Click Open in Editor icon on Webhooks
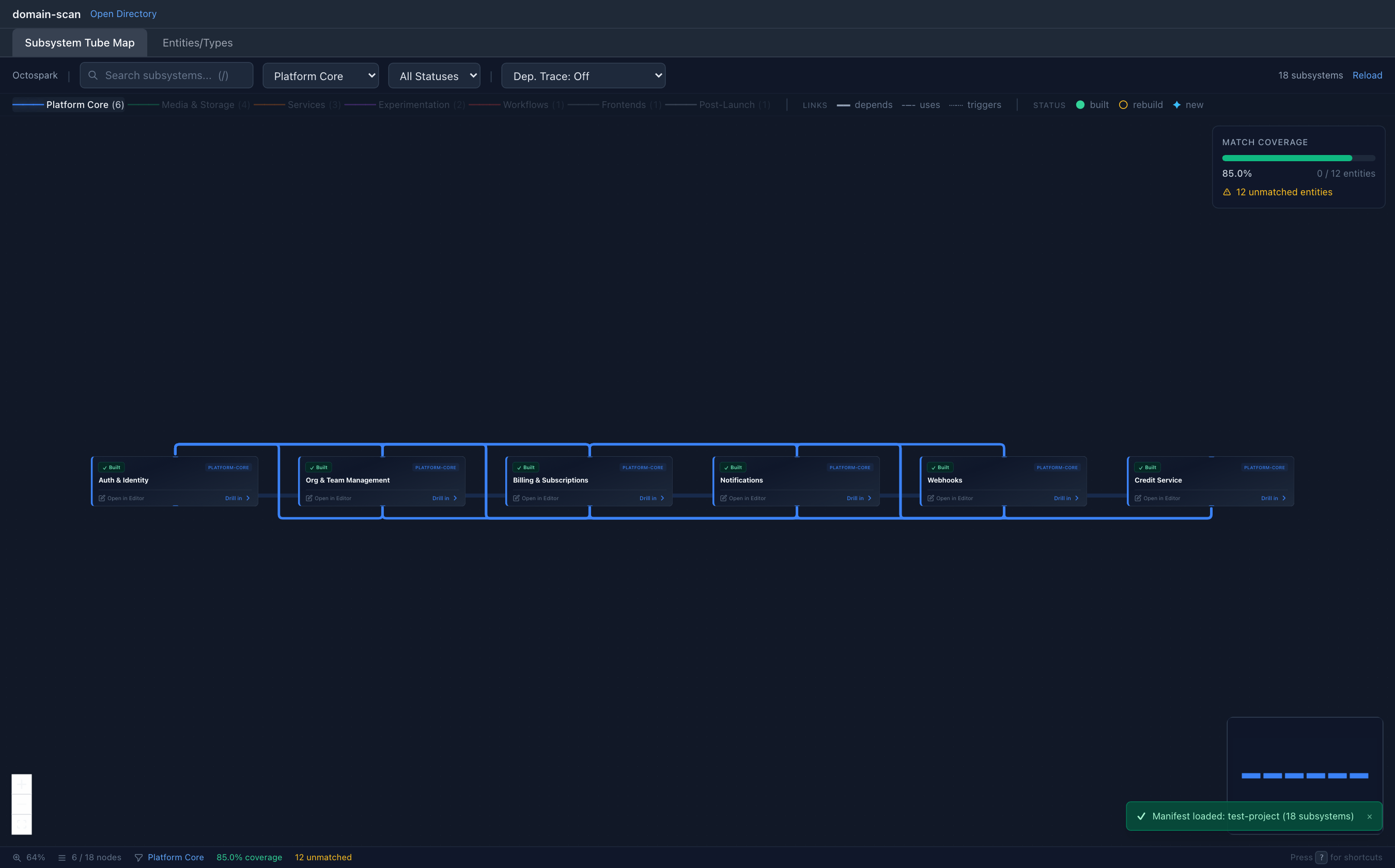This screenshot has height=868, width=1395. [x=931, y=498]
